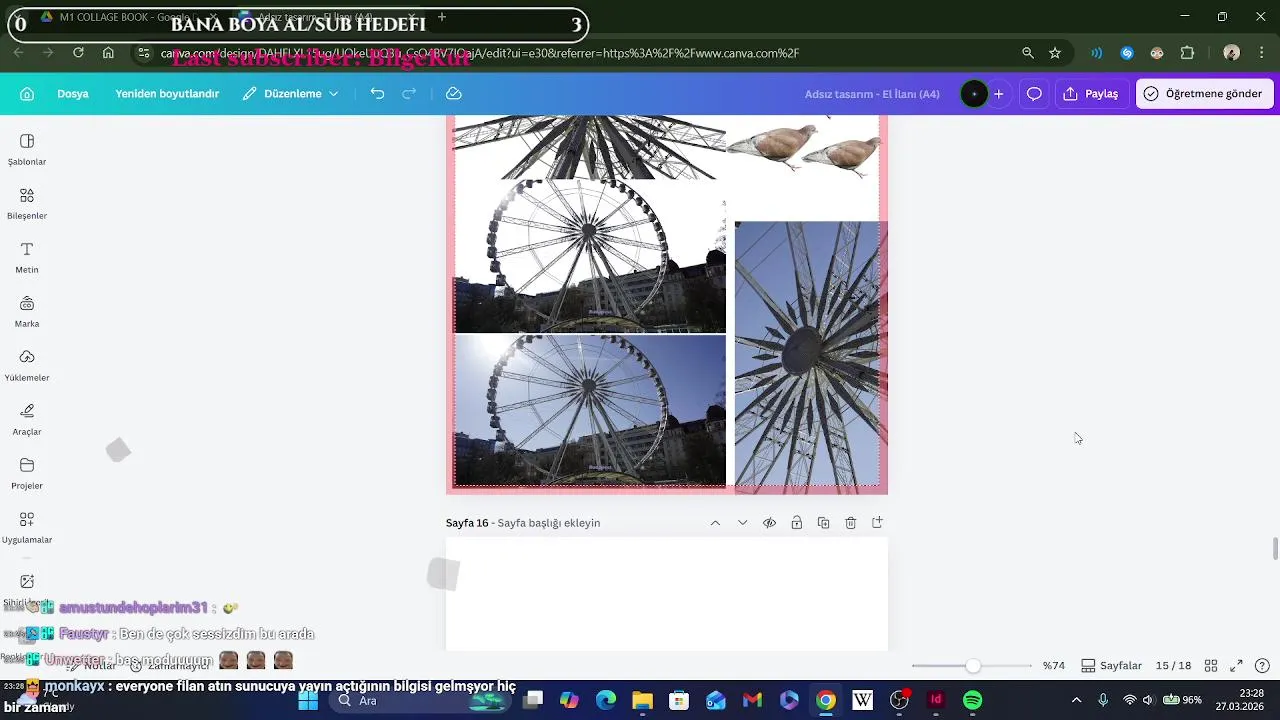Move Sayfa 16 up with the chevron
This screenshot has width=1280, height=720.
click(x=715, y=523)
